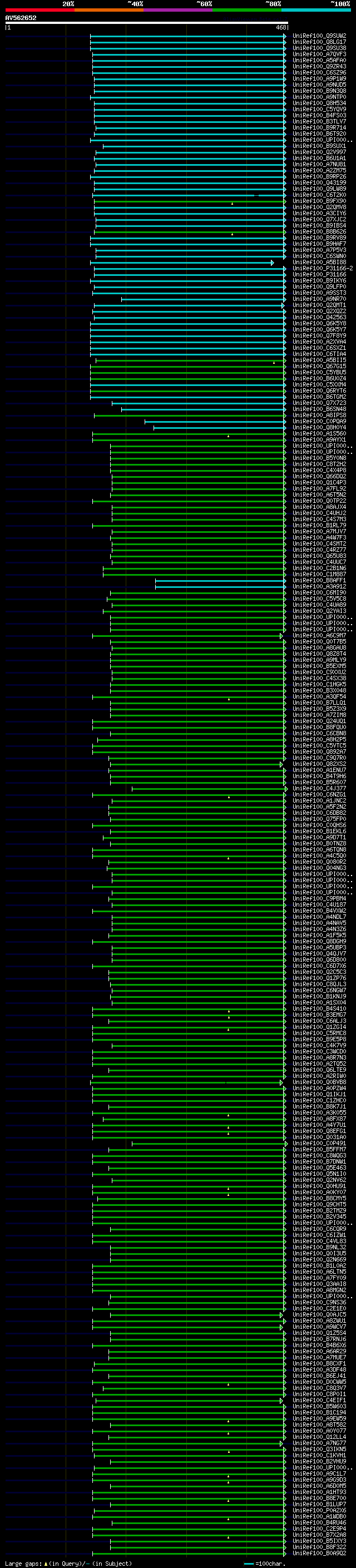The height and width of the screenshot is (1568, 356).
Task: Click the short cyan bar of UniRef100_A5BI88
Action: click(182, 263)
